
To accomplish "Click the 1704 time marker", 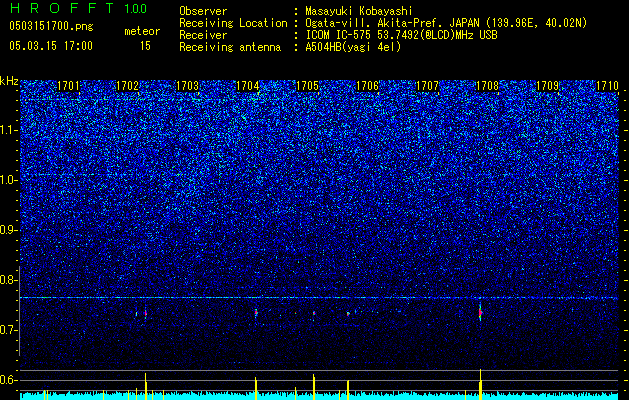I will (x=248, y=86).
